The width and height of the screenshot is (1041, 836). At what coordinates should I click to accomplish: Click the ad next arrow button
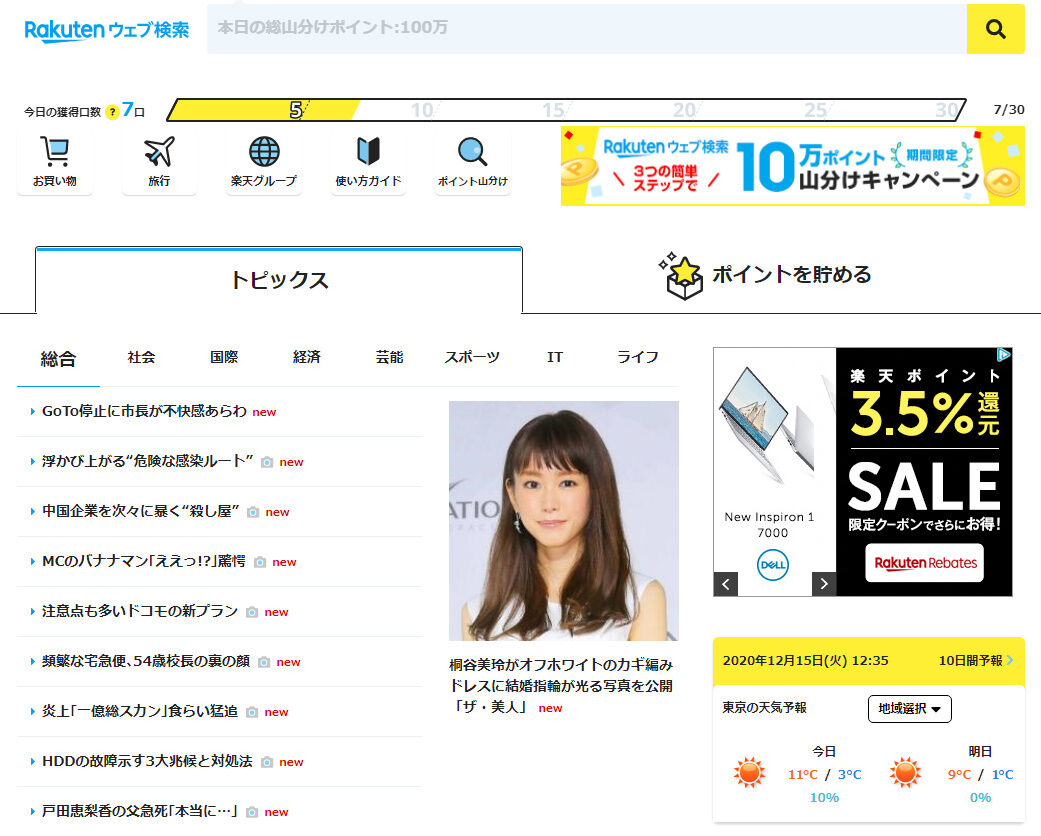[x=824, y=584]
